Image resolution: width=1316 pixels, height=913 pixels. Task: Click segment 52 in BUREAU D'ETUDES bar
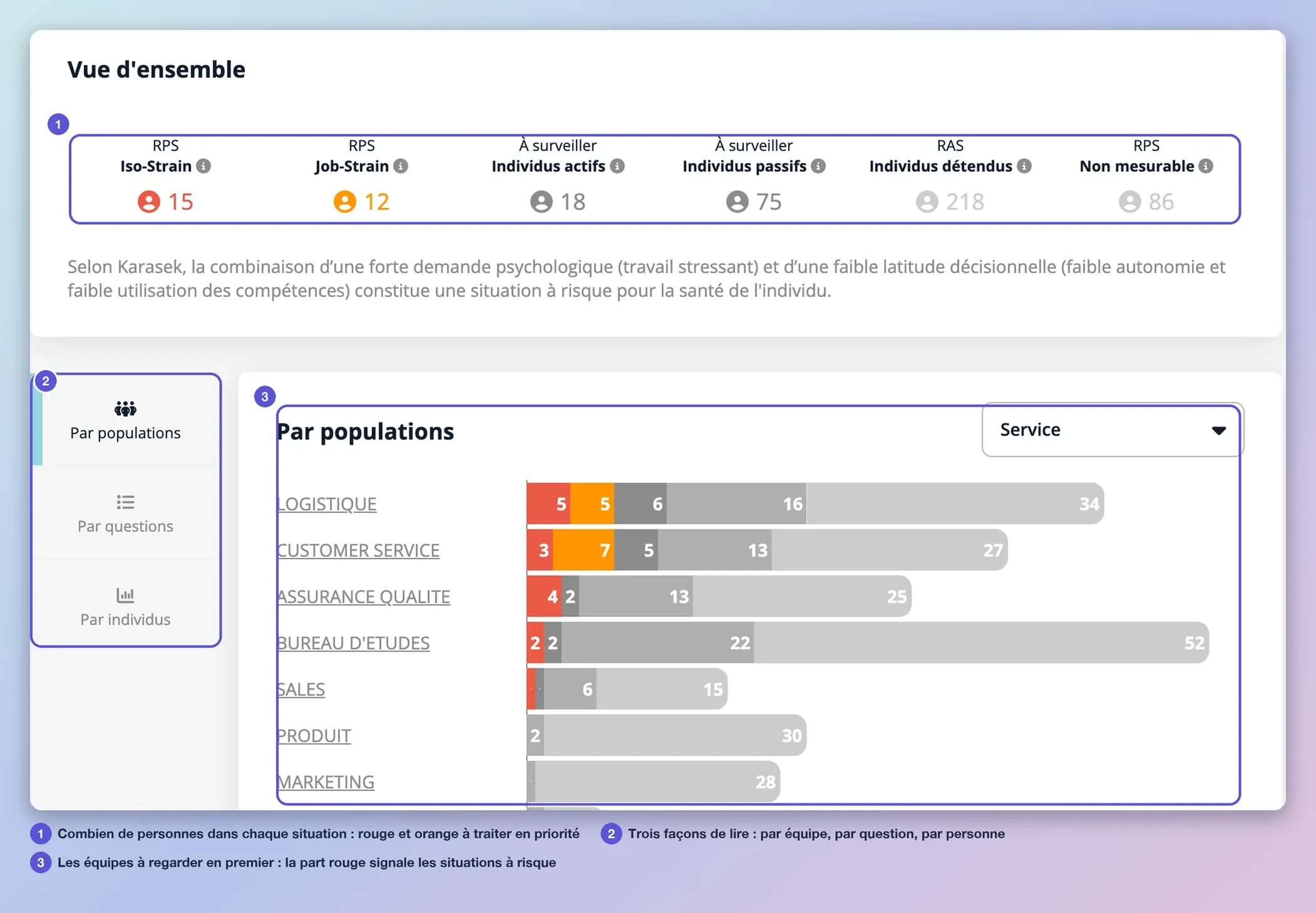coord(981,642)
